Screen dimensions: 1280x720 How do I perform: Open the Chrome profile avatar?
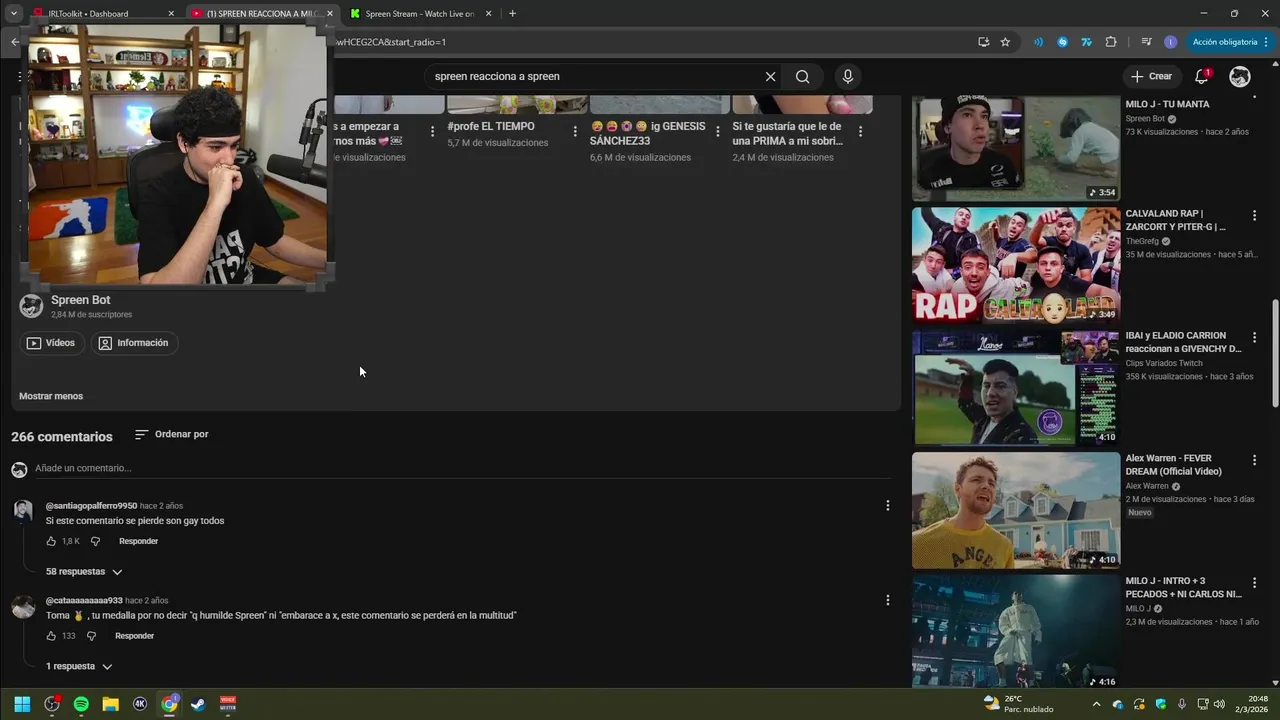1171,42
